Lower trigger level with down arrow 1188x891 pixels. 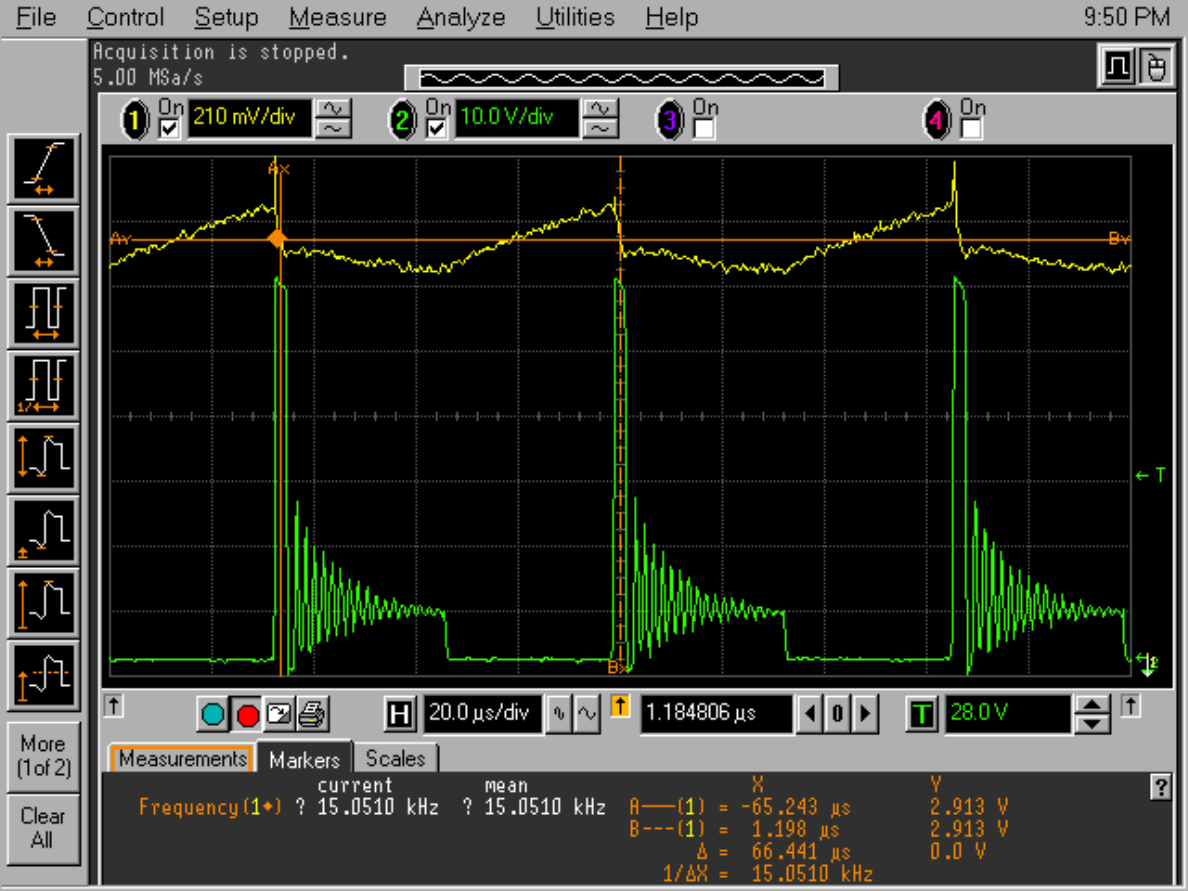(1092, 724)
